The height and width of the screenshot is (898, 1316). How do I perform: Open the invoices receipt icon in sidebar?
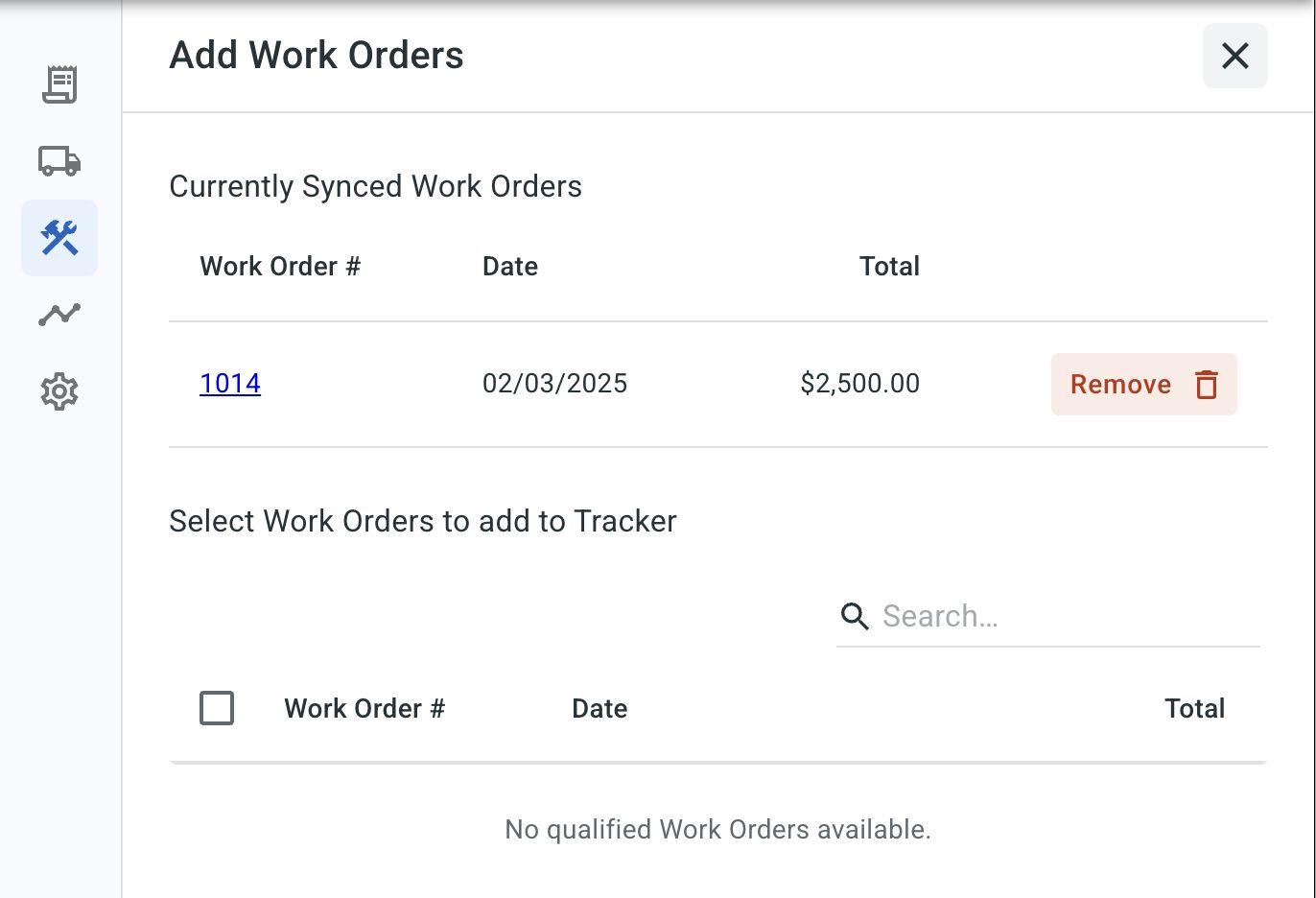[x=59, y=84]
